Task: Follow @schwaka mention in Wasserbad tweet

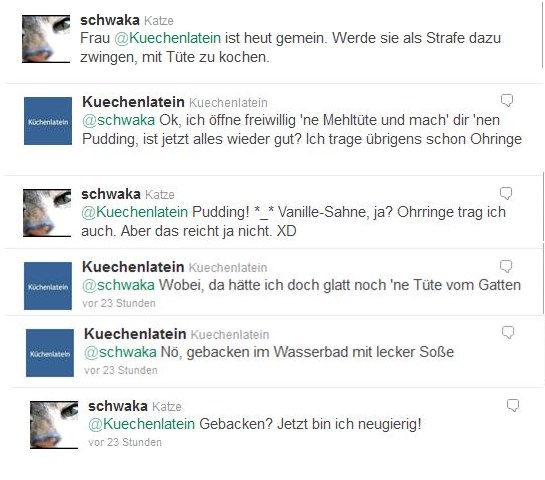Action: click(x=120, y=352)
